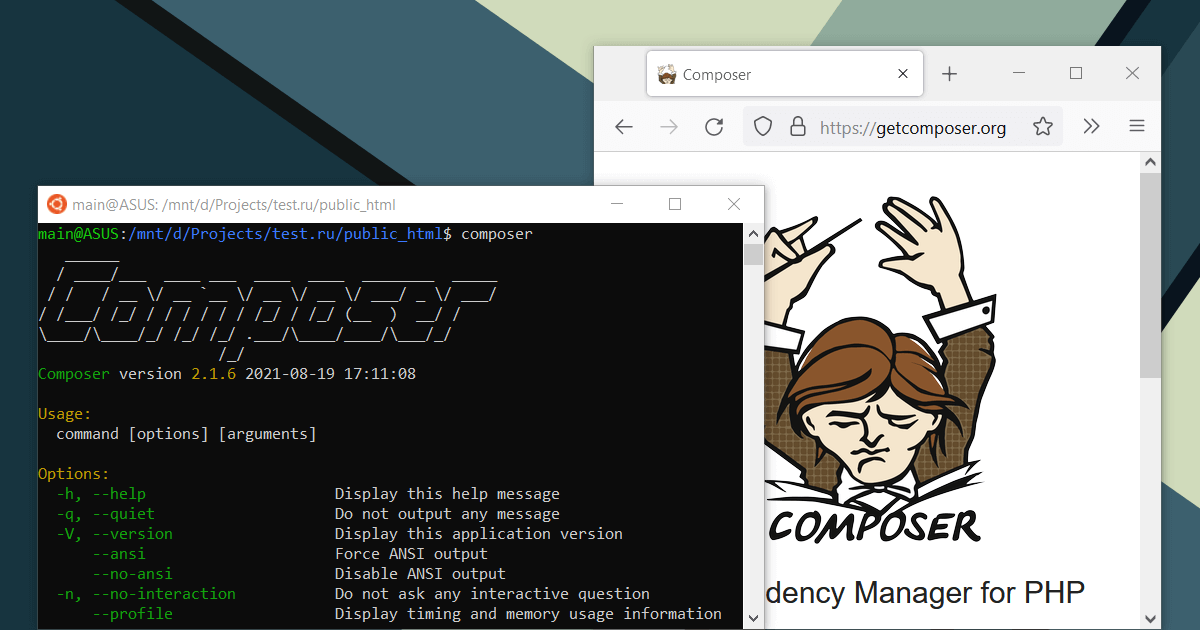This screenshot has height=630, width=1200.
Task: Click the Ubuntu icon in terminal title bar
Action: tap(57, 204)
